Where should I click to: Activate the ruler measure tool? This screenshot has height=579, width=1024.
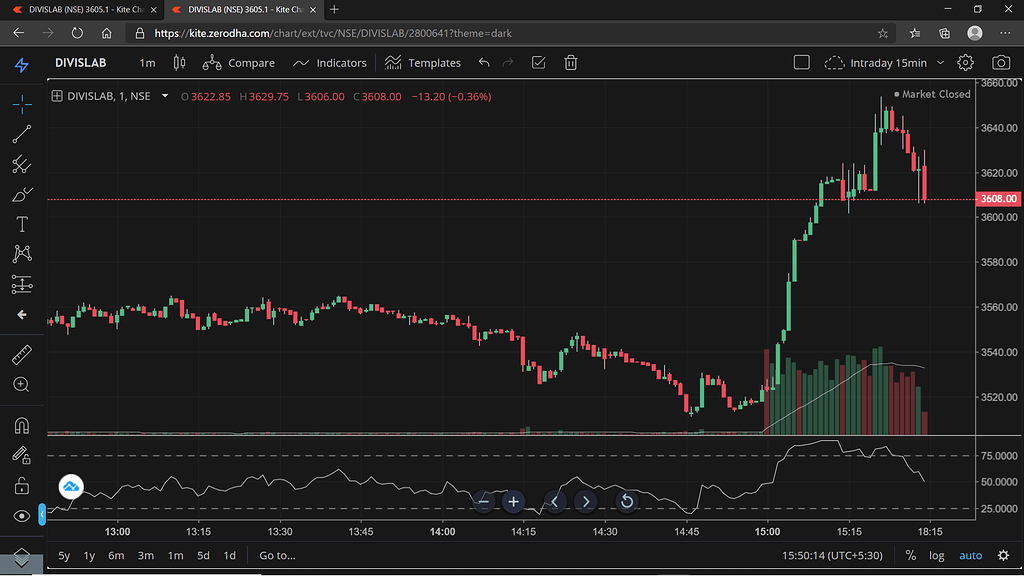[x=21, y=354]
